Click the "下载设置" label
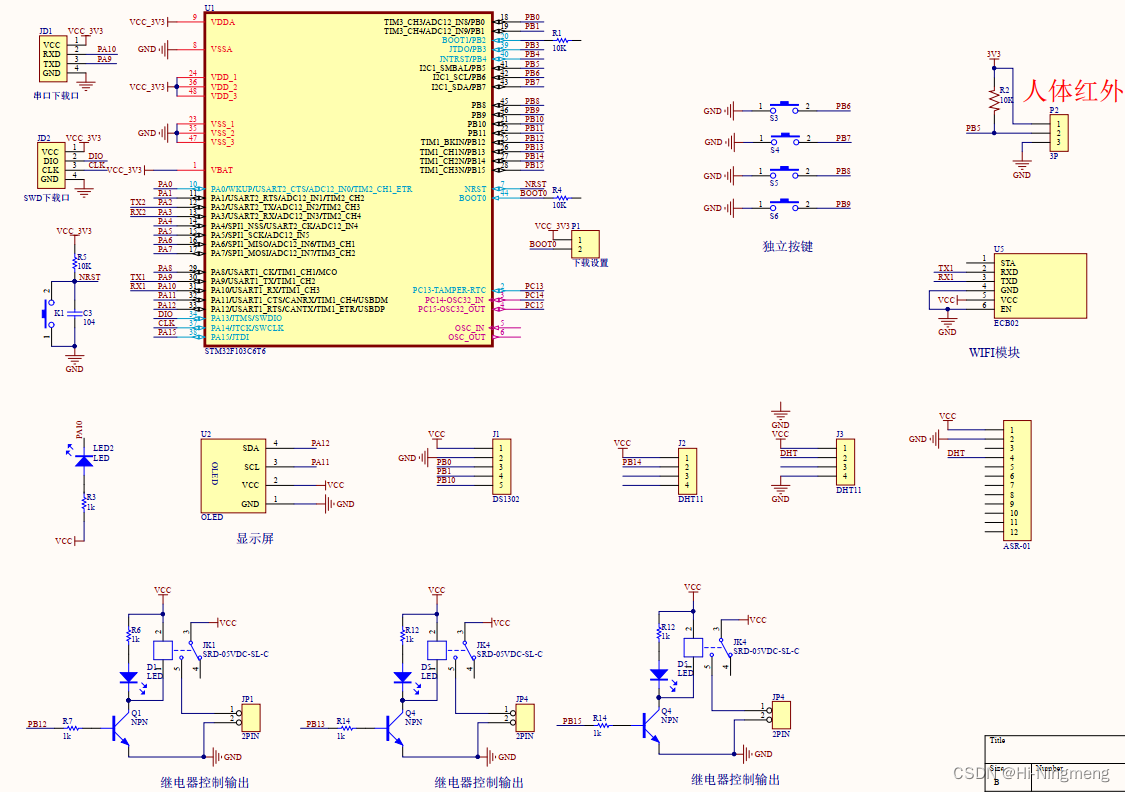The height and width of the screenshot is (792, 1125). [590, 263]
